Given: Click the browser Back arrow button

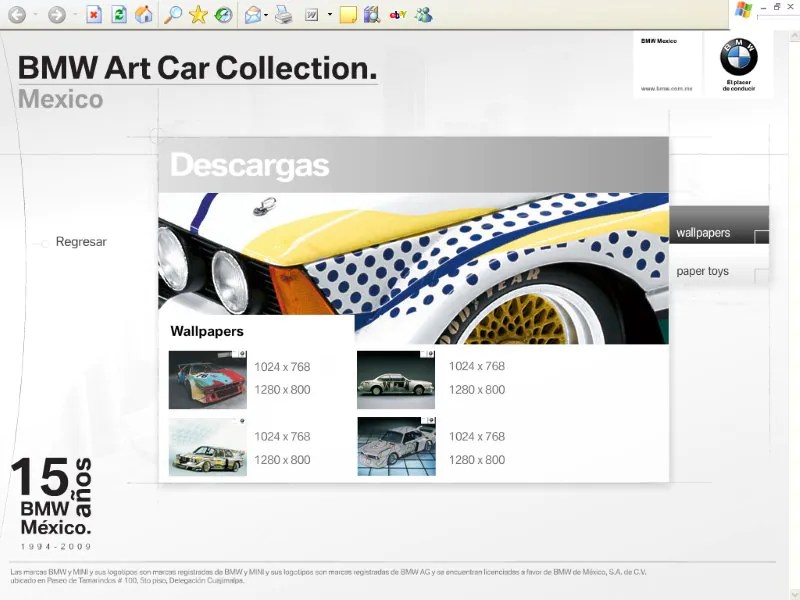Looking at the screenshot, I should [17, 15].
